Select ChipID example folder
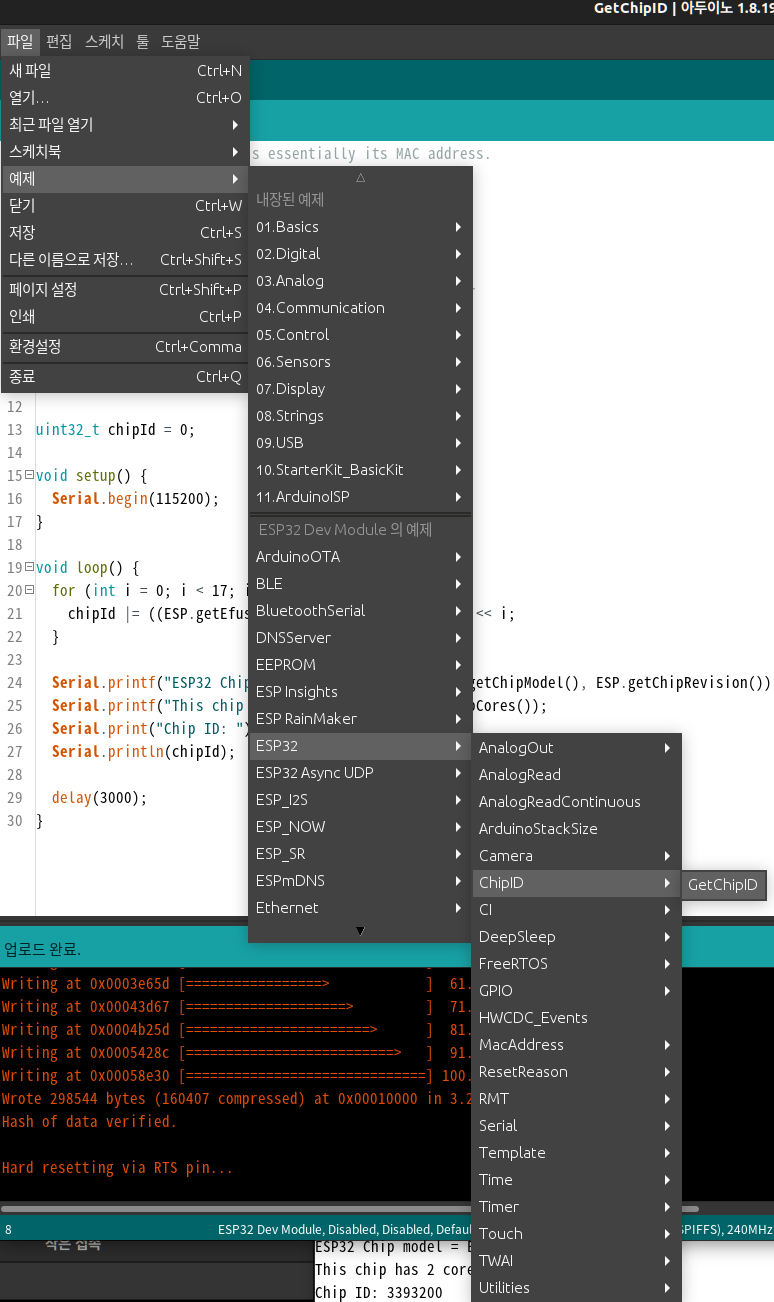774x1302 pixels. 576,883
